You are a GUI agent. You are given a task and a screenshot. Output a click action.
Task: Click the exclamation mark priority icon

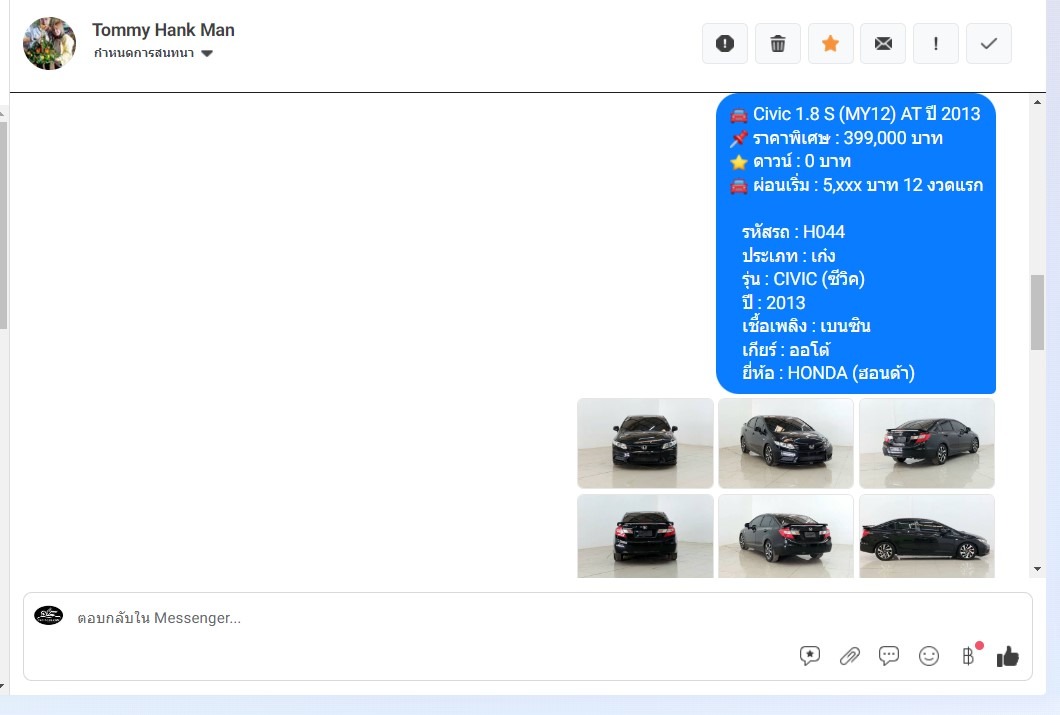point(936,43)
